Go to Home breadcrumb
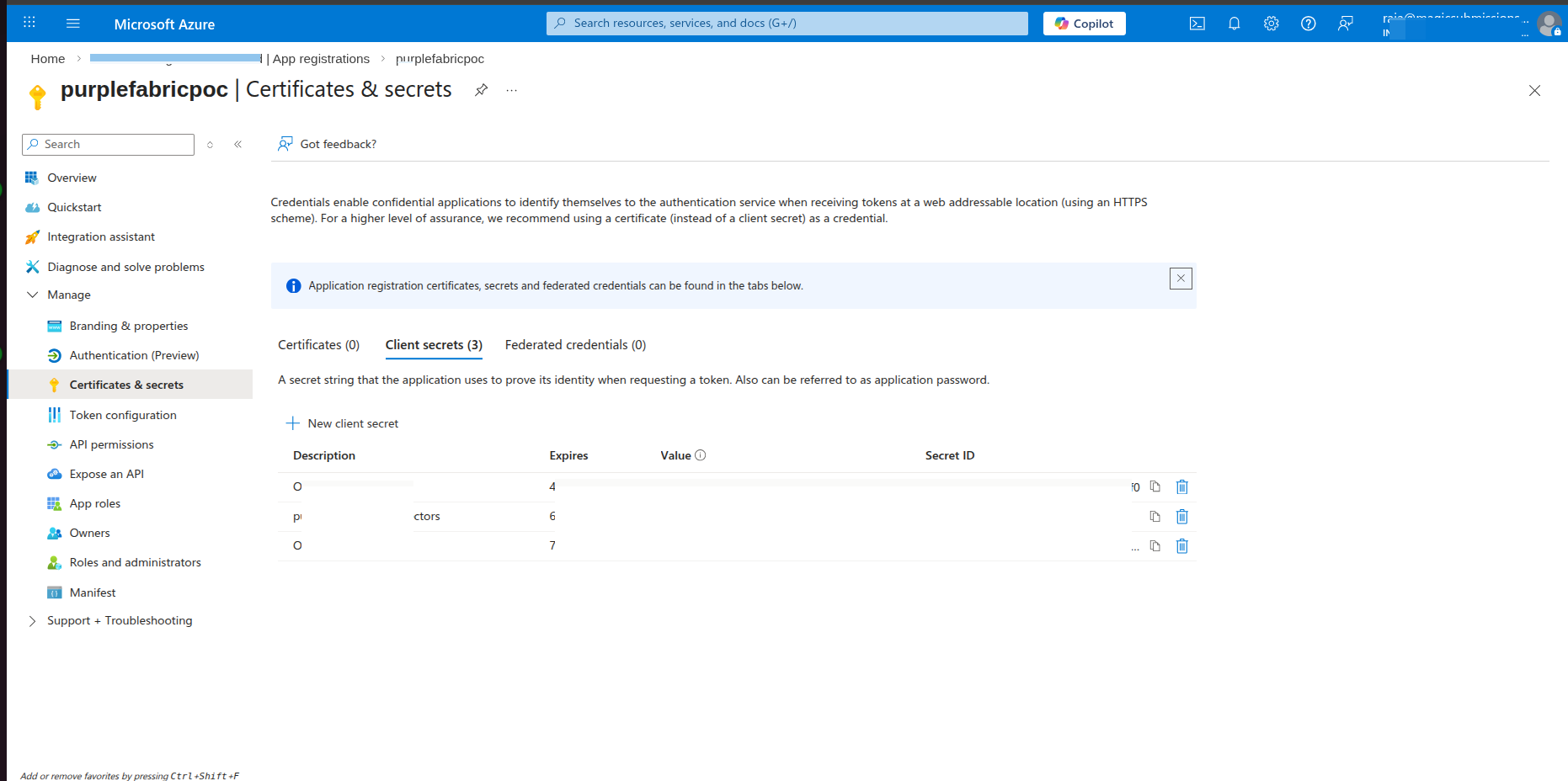 (48, 59)
